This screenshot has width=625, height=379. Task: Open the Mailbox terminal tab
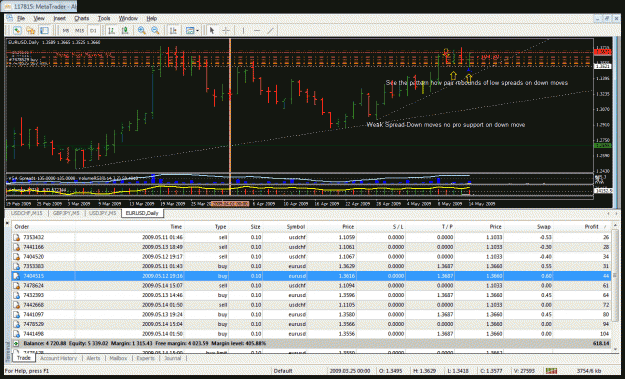coord(118,358)
